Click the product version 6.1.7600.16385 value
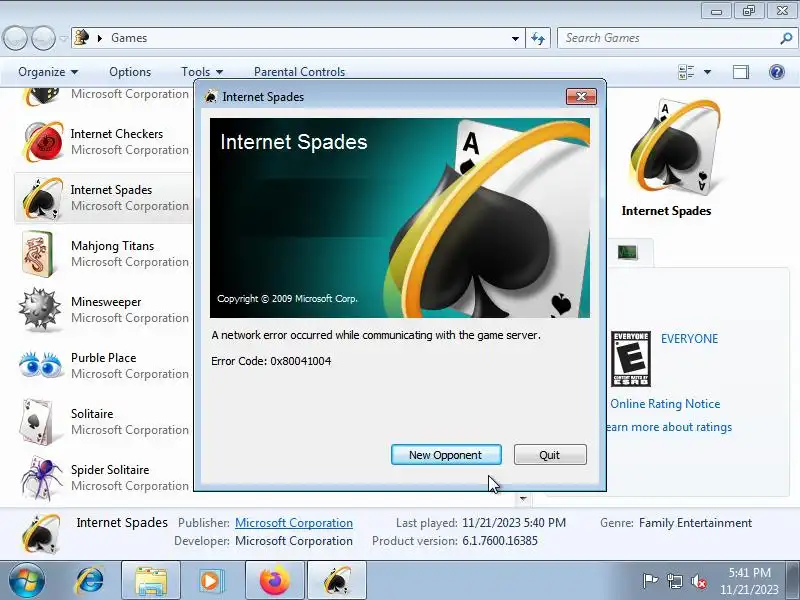Screen dimensions: 800x600 pyautogui.click(x=500, y=541)
